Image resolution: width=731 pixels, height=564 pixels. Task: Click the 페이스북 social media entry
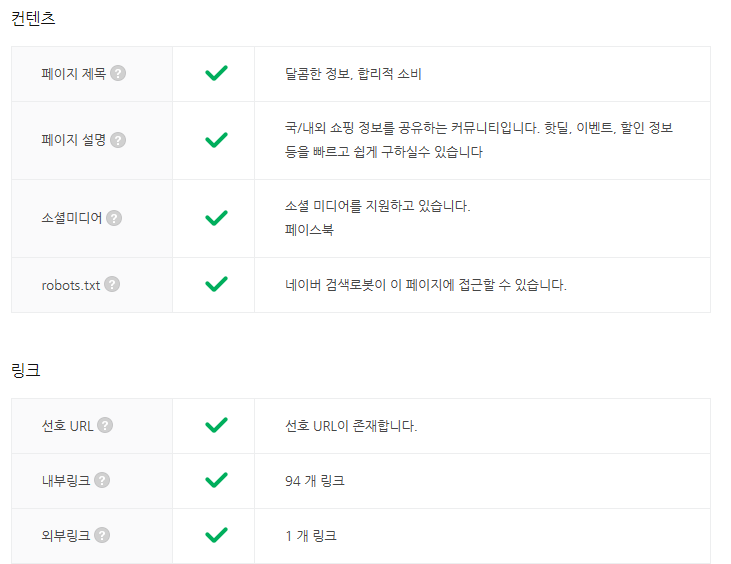tap(309, 230)
